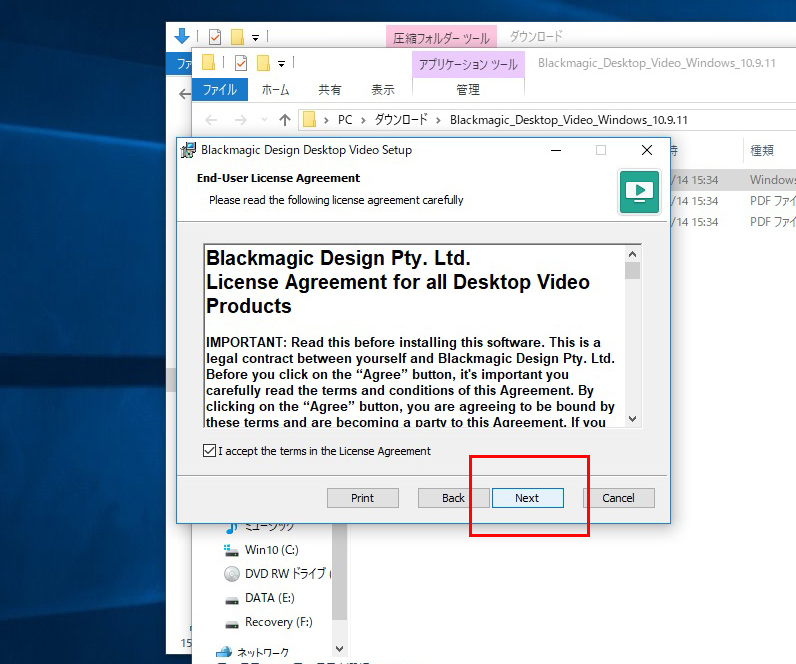
Task: Click the ダウンロード title of the back window
Action: tap(536, 36)
